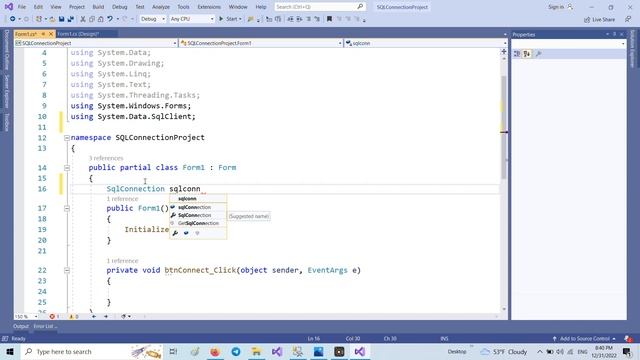Open the Any CPU platform dropdown

tap(192, 19)
